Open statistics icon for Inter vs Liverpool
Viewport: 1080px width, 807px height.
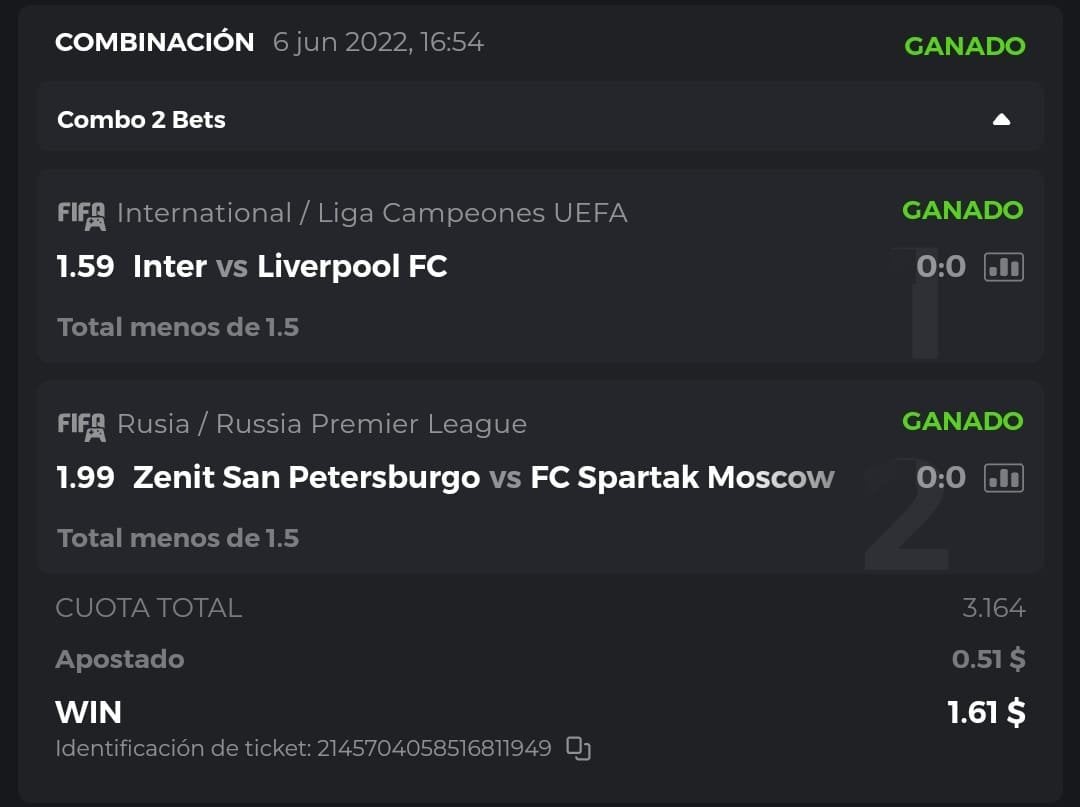point(1004,267)
